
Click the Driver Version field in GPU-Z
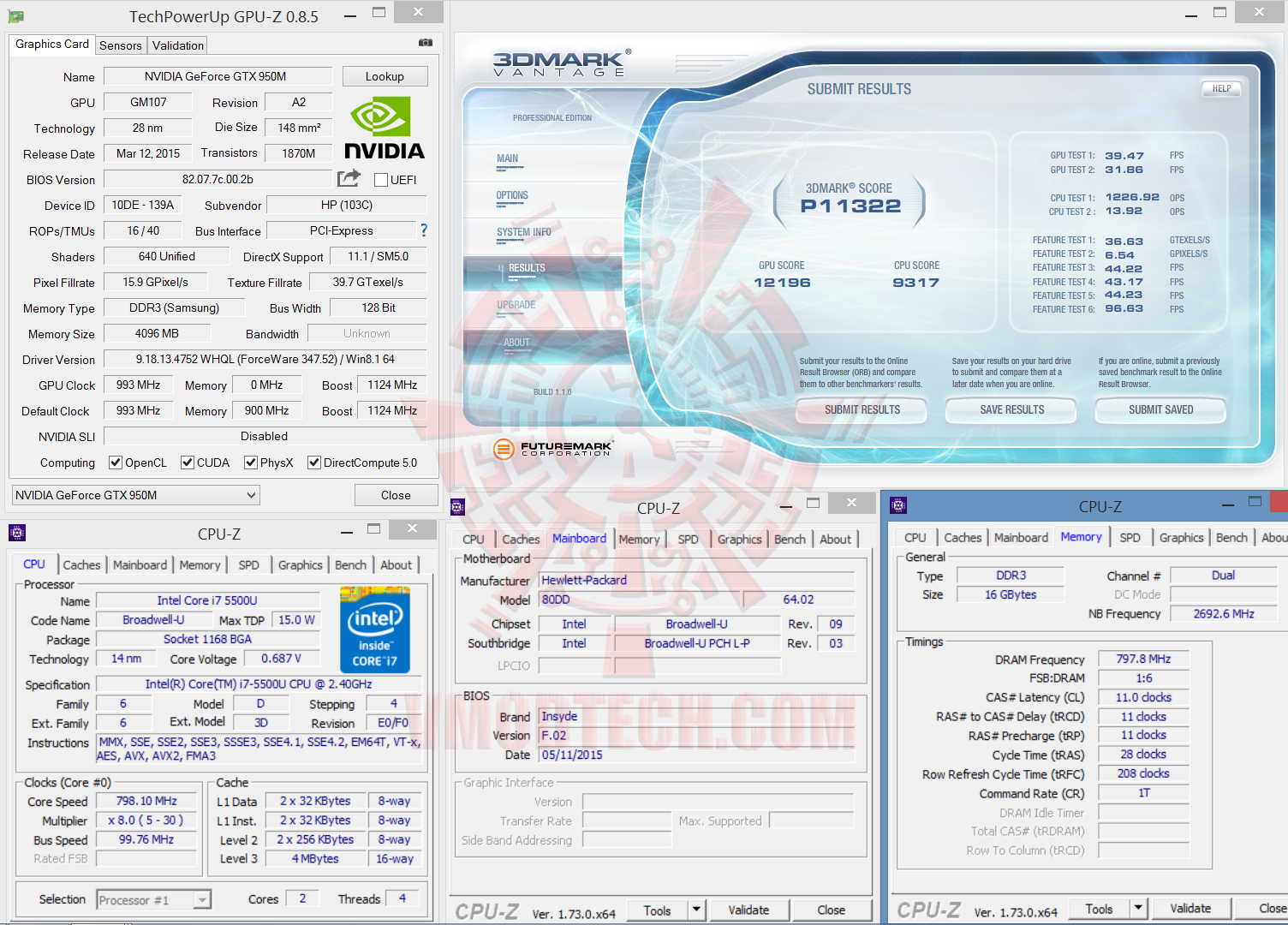point(265,359)
